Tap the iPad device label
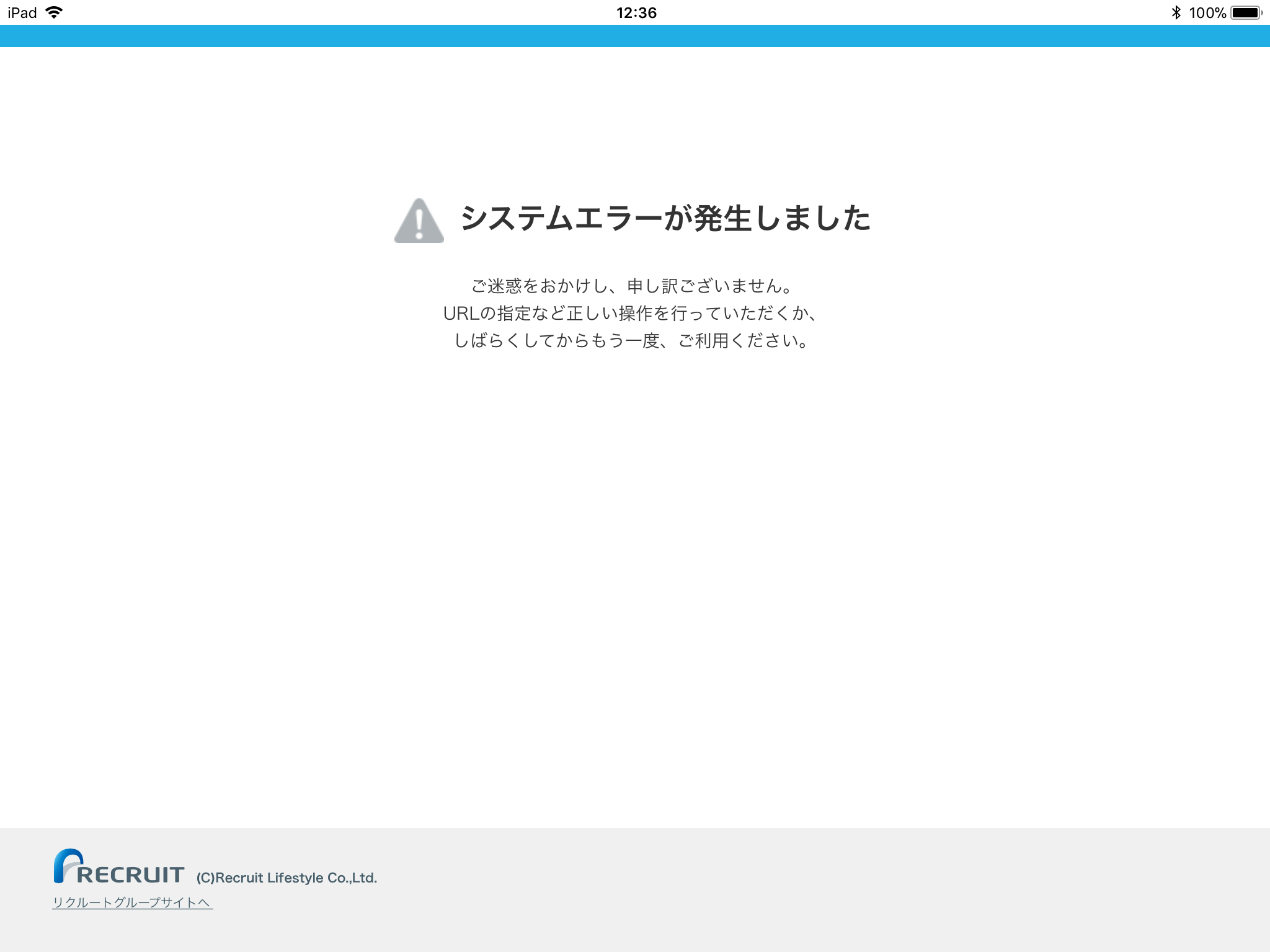 click(22, 12)
